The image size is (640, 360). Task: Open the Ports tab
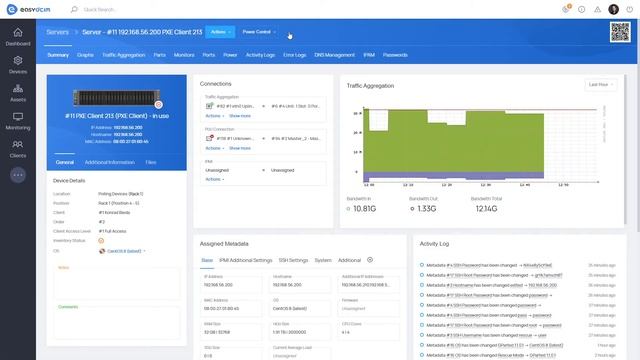point(209,55)
